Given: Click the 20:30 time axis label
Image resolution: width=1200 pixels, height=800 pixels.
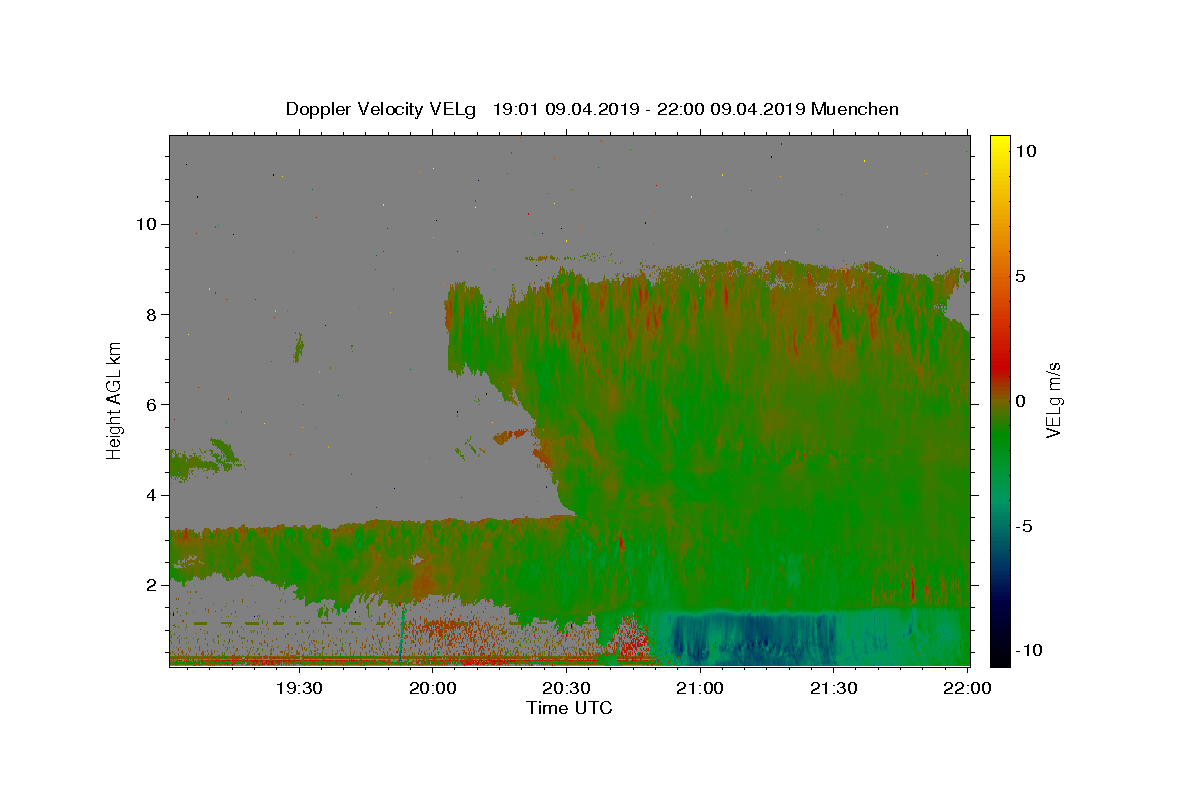Looking at the screenshot, I should coord(566,688).
